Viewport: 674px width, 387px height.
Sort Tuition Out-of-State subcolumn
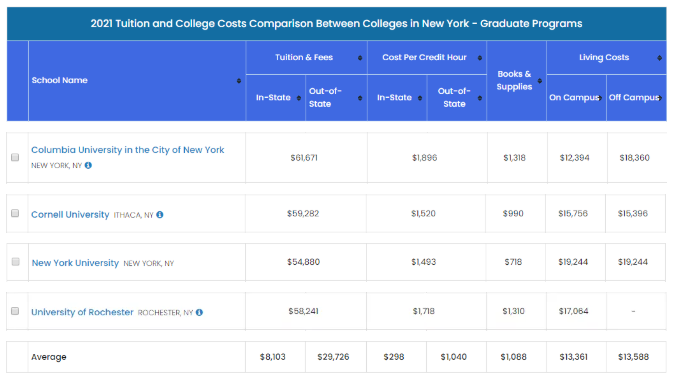pyautogui.click(x=360, y=98)
